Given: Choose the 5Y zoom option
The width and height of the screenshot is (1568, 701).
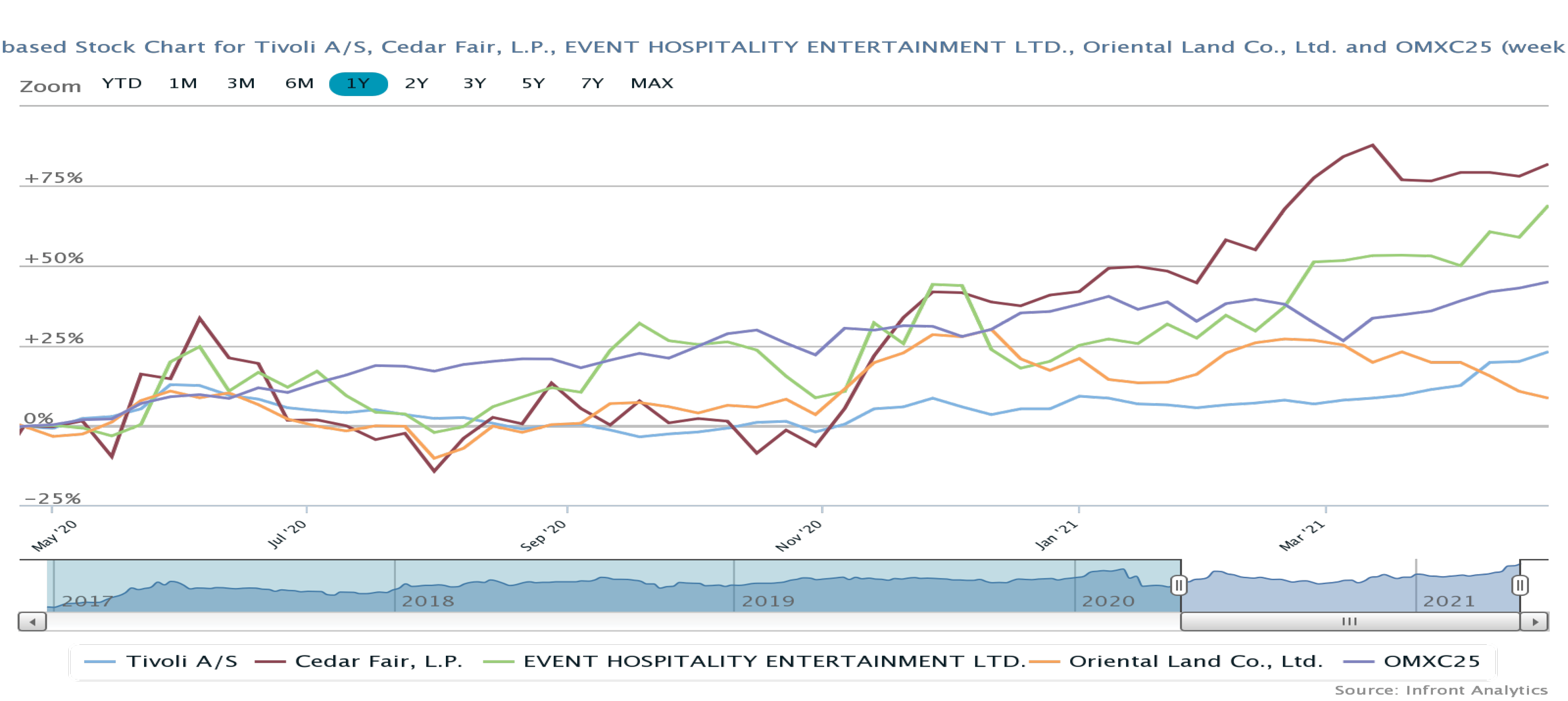Looking at the screenshot, I should coord(533,84).
